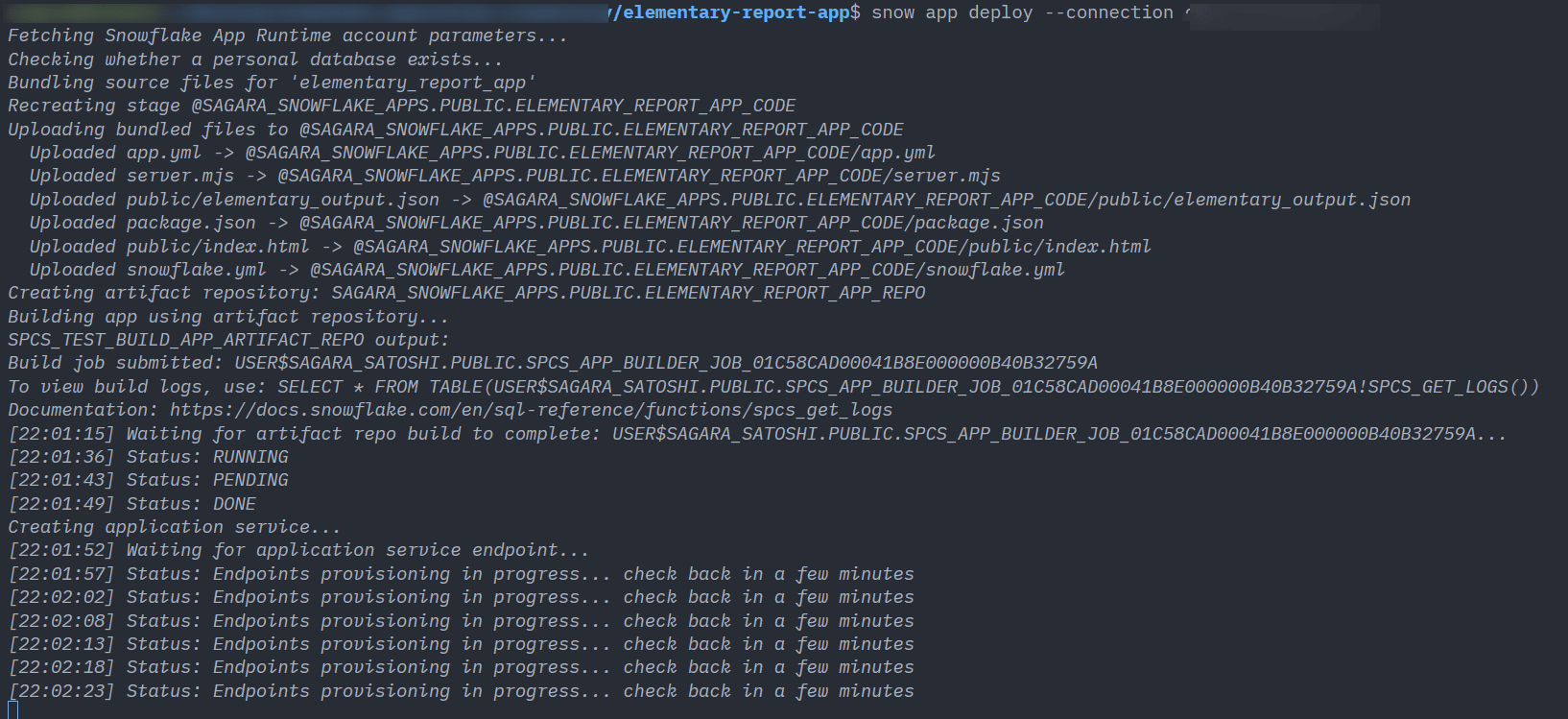The width and height of the screenshot is (1568, 719).
Task: Click the 'Creating artifact repository' line
Action: [467, 293]
